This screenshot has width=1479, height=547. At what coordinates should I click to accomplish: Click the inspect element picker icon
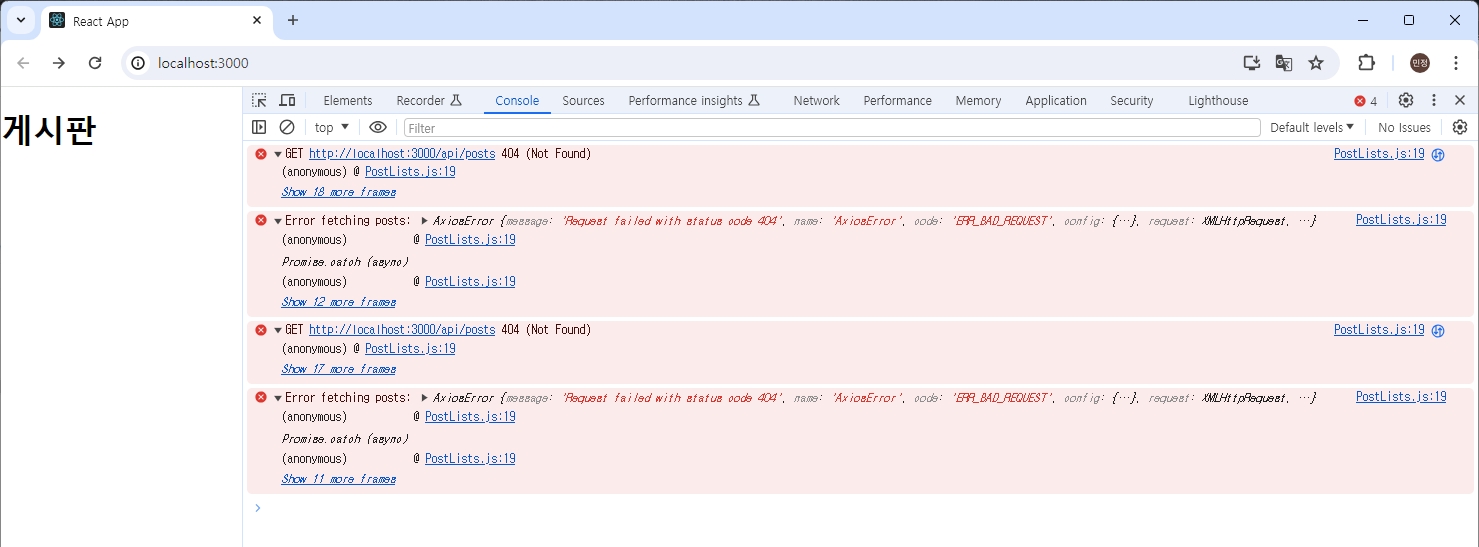click(259, 100)
